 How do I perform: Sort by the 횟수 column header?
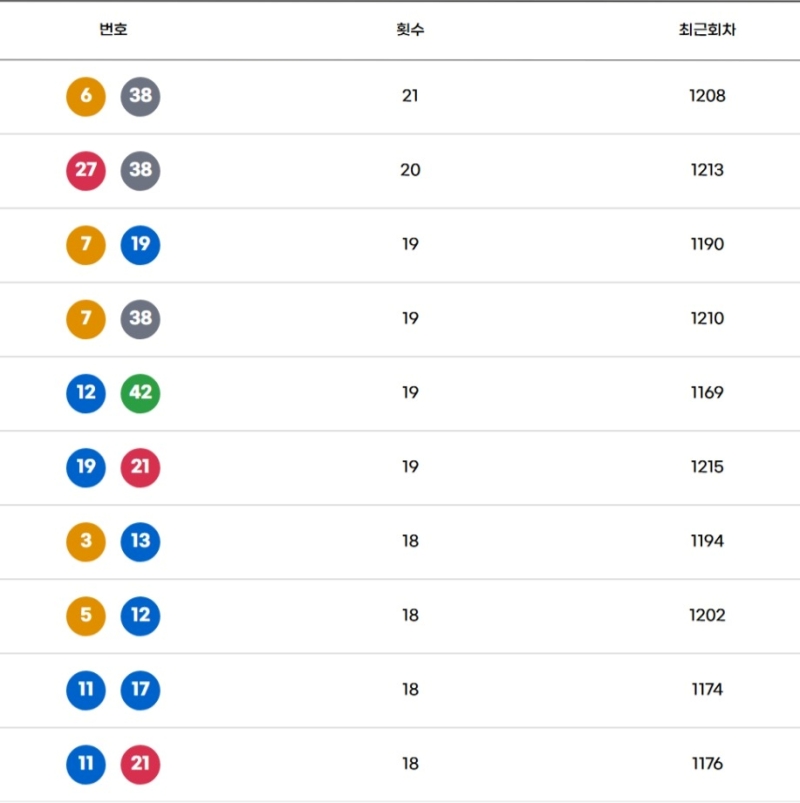pyautogui.click(x=410, y=30)
